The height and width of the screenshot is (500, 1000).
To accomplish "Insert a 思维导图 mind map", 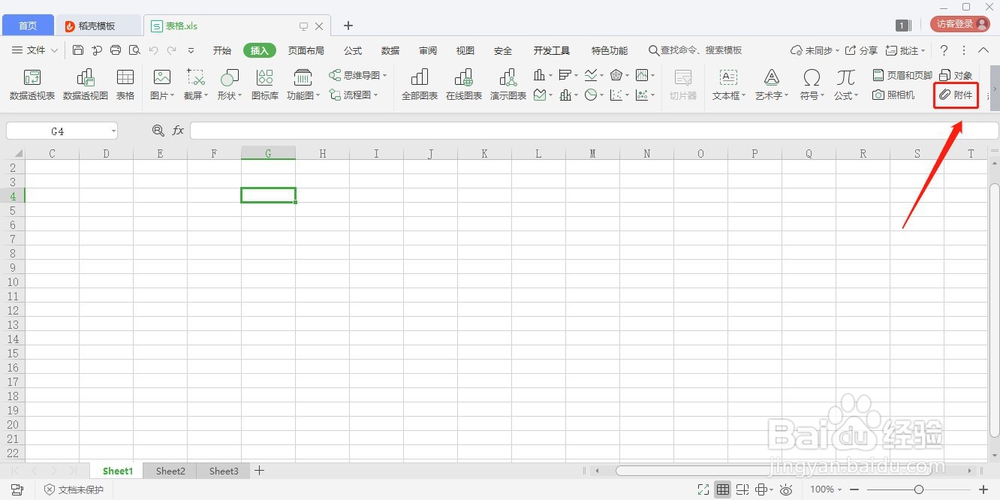I will 358,75.
